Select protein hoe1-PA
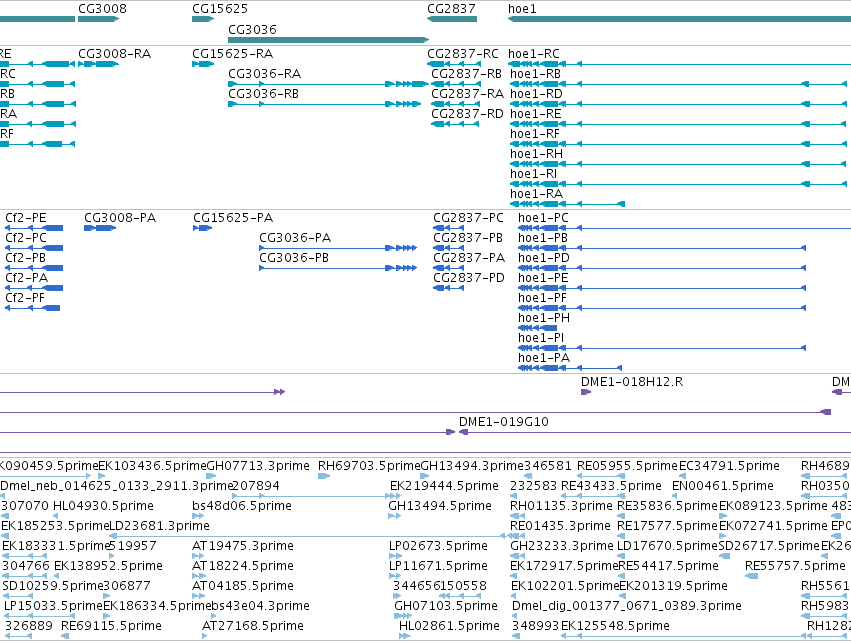The height and width of the screenshot is (641, 851). point(544,359)
